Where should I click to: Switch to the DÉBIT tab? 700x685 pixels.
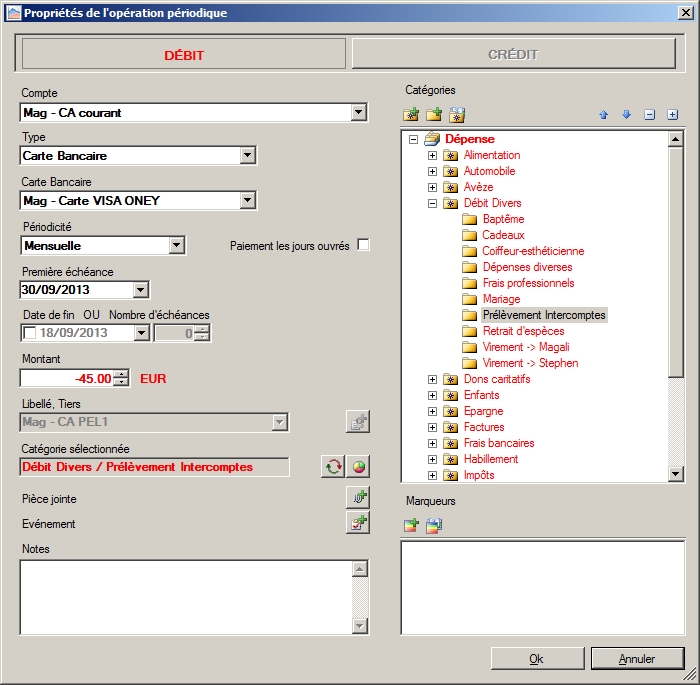pos(184,54)
